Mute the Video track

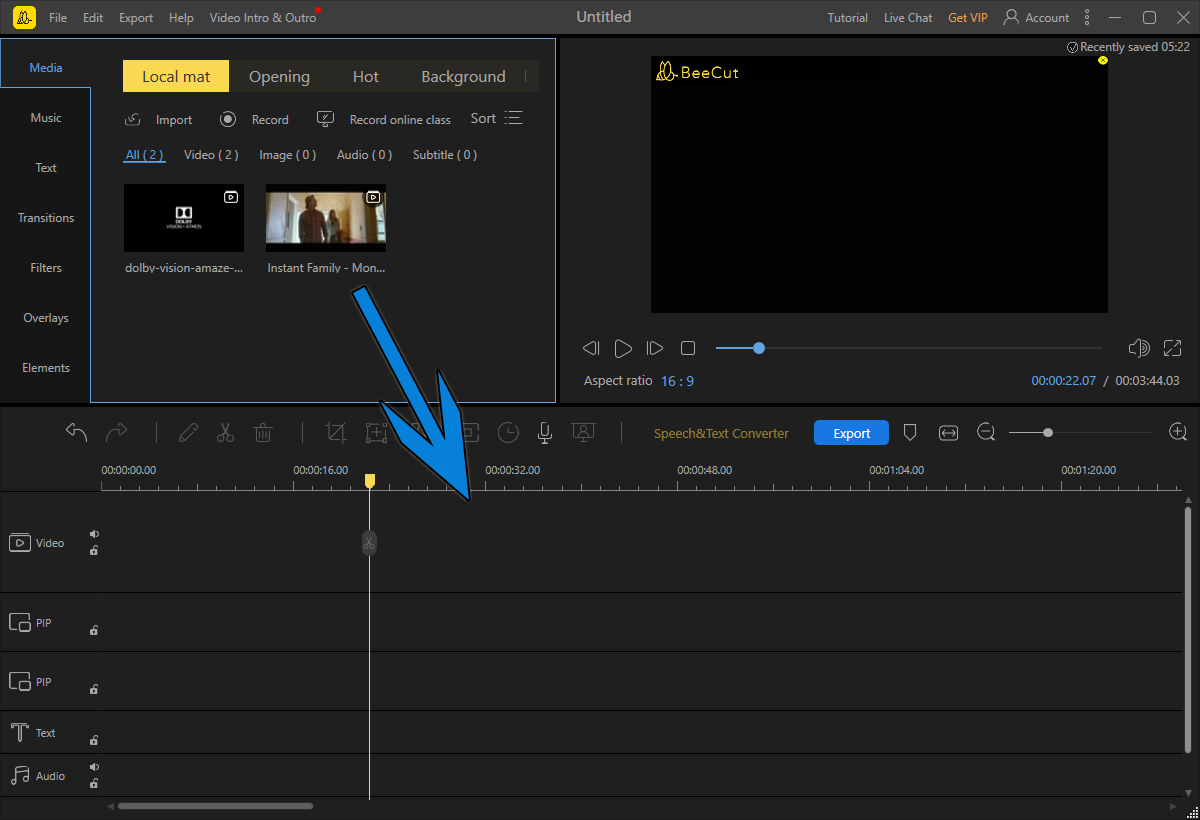coord(94,534)
